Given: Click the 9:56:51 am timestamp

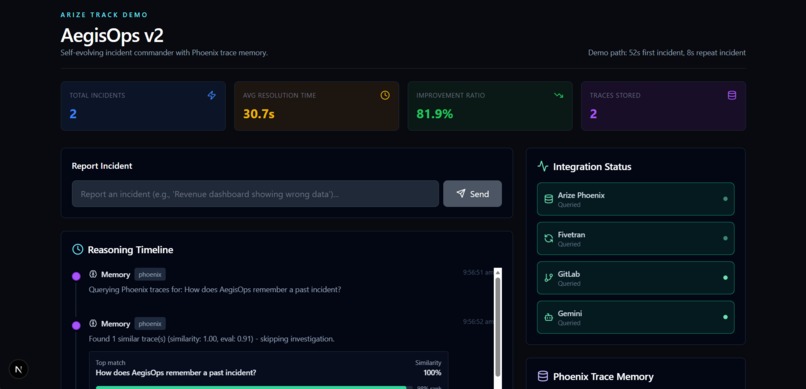Looking at the screenshot, I should tap(478, 272).
